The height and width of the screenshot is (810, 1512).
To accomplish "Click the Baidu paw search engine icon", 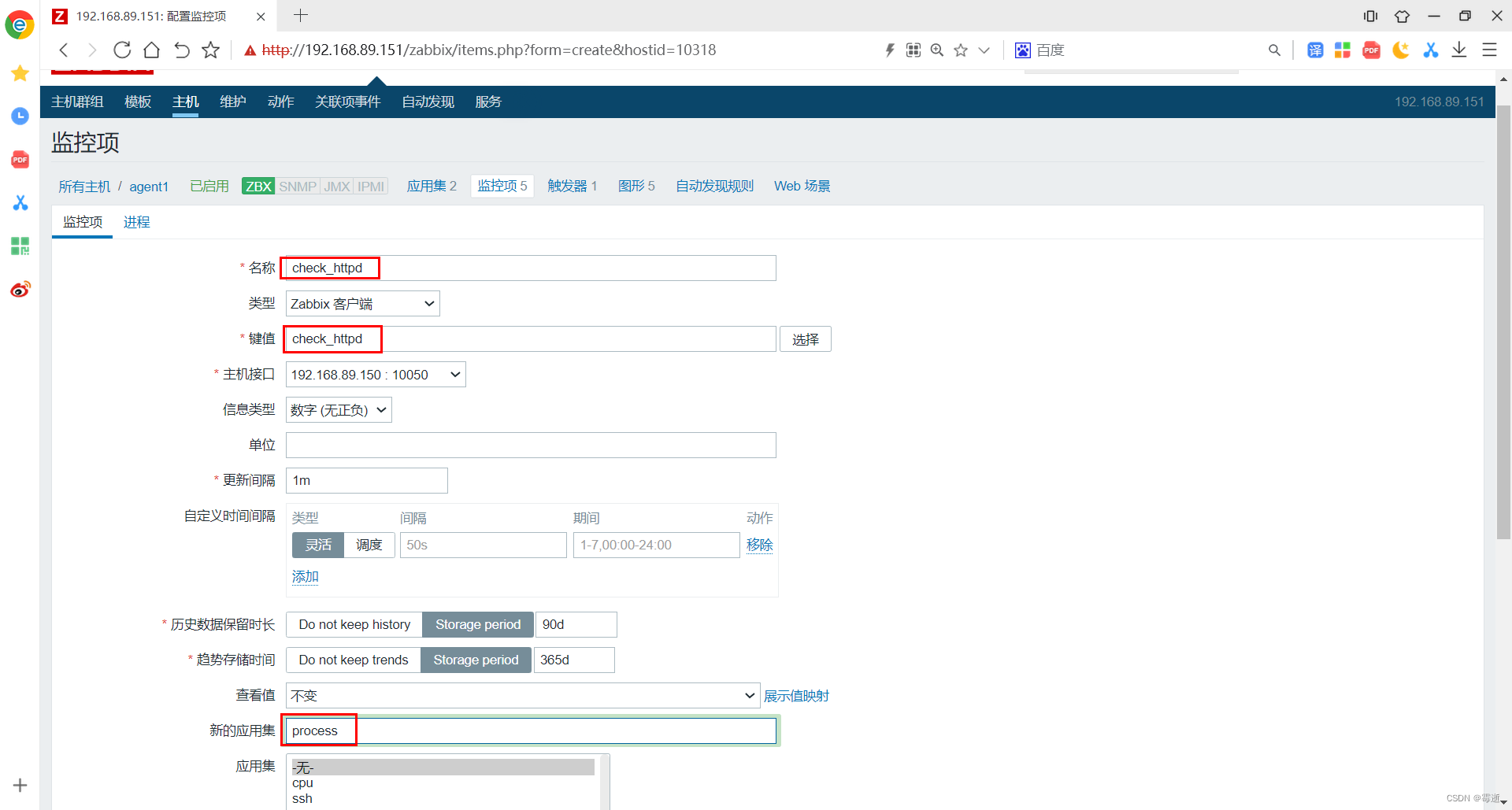I will pyautogui.click(x=1023, y=50).
